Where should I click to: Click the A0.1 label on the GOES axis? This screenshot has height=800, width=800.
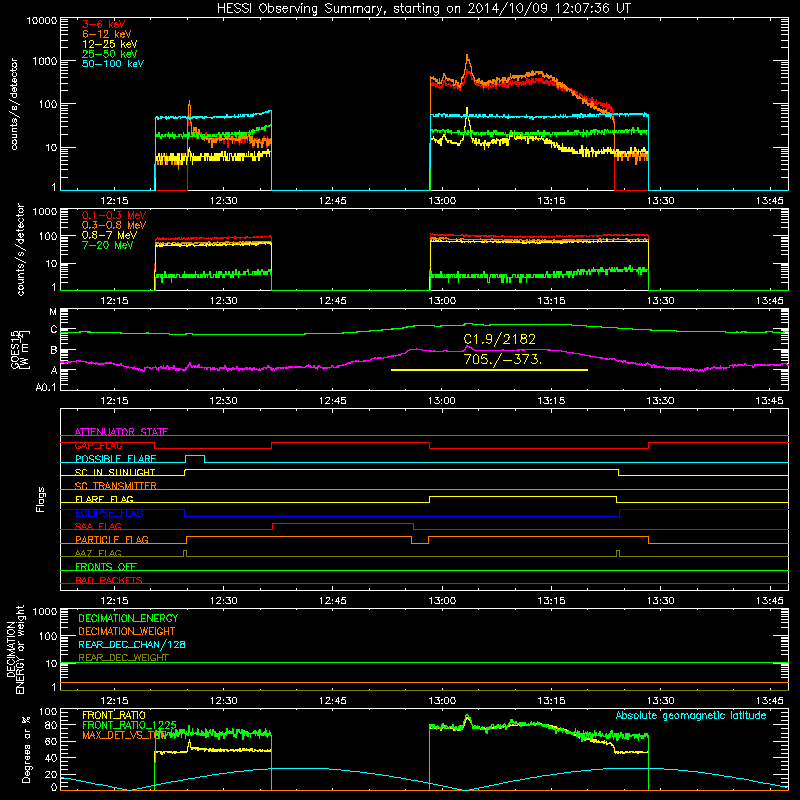pos(46,388)
